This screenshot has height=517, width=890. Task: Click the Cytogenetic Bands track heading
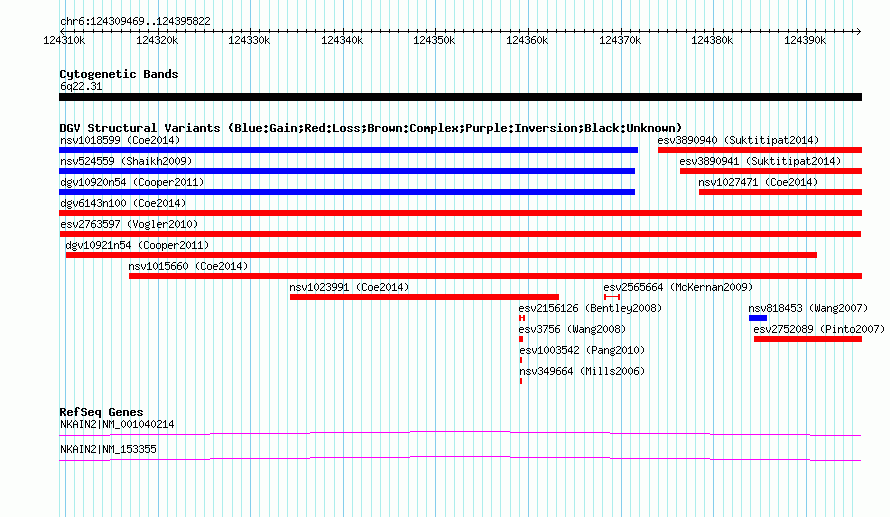point(119,74)
